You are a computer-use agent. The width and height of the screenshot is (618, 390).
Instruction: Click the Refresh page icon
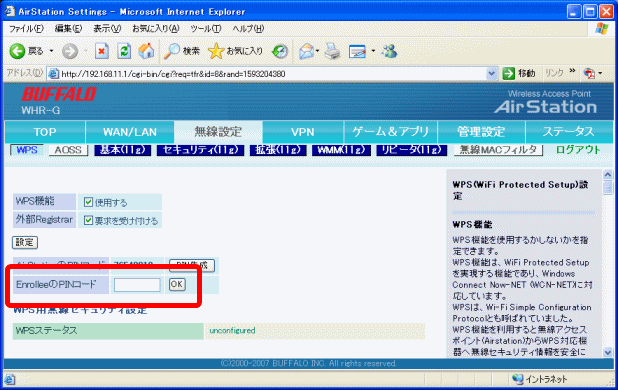click(x=124, y=51)
